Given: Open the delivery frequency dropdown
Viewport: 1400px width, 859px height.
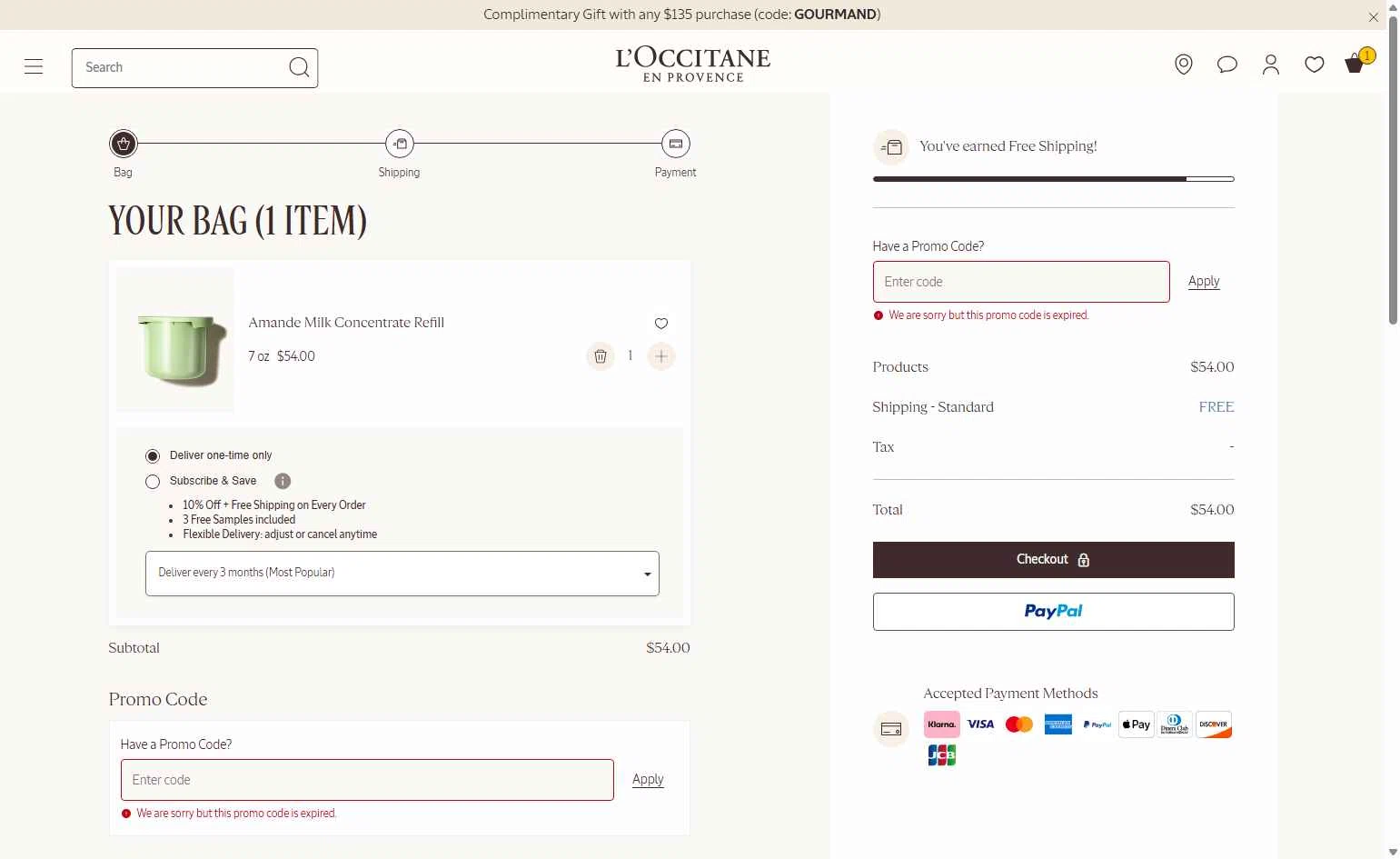Looking at the screenshot, I should 402,574.
